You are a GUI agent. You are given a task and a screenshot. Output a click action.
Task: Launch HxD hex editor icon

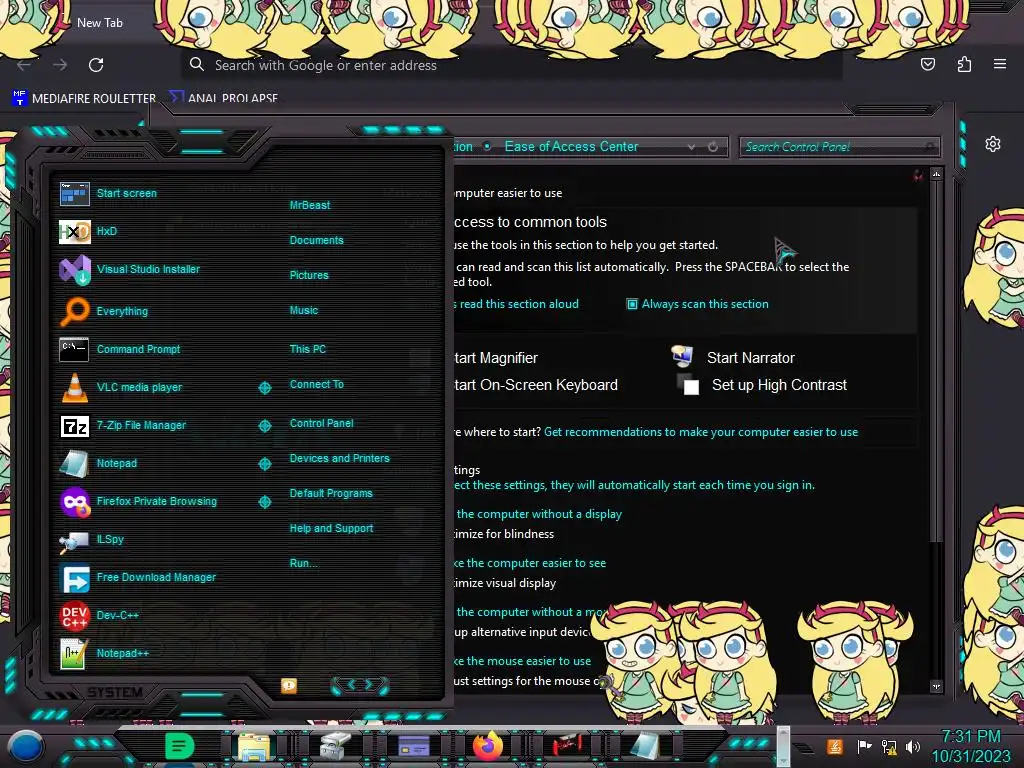click(x=74, y=231)
